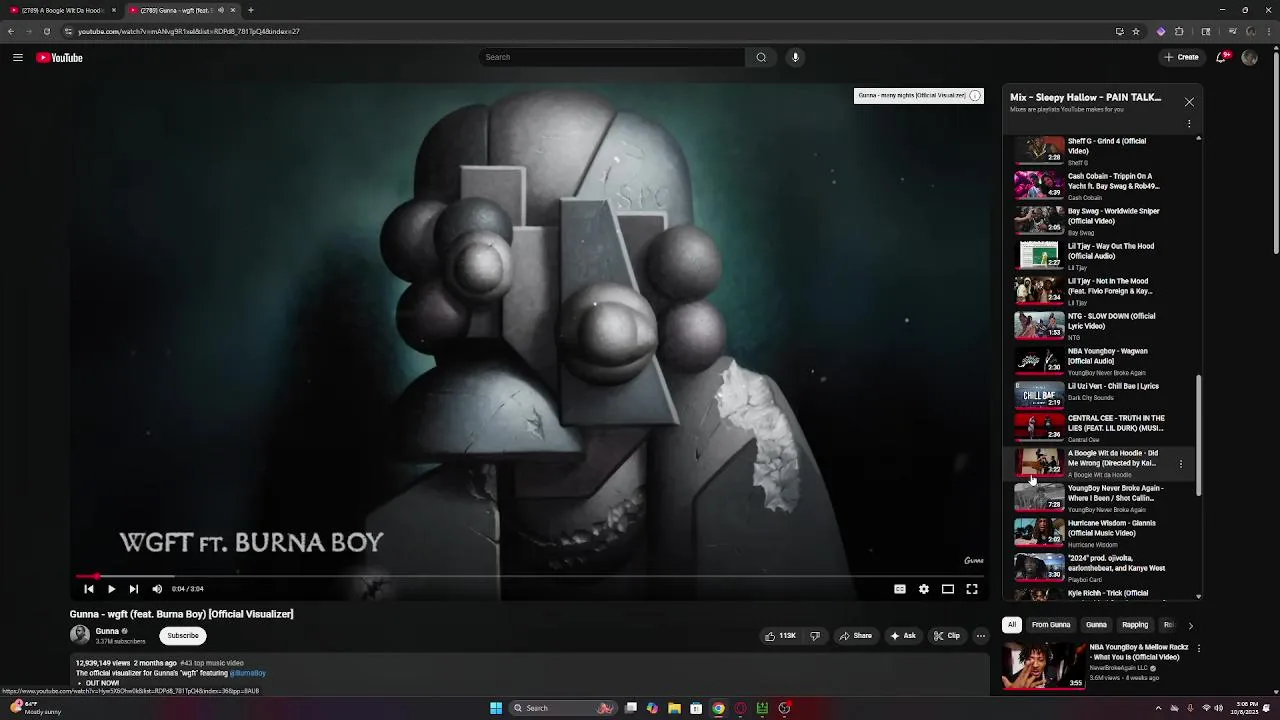Click the search magnifier button
Image resolution: width=1280 pixels, height=720 pixels.
761,57
